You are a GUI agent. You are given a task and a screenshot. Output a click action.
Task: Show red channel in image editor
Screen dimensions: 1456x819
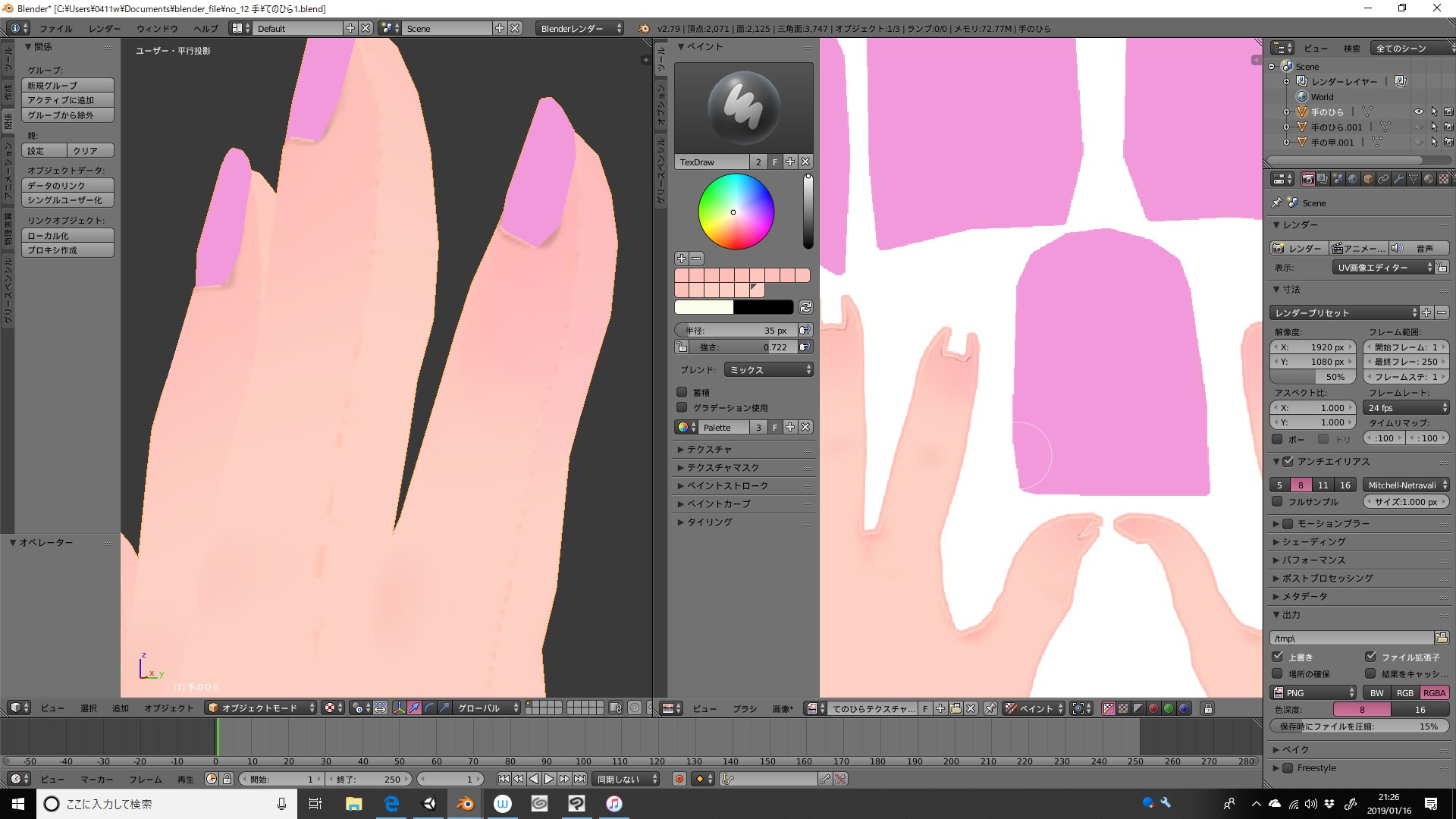(1153, 708)
